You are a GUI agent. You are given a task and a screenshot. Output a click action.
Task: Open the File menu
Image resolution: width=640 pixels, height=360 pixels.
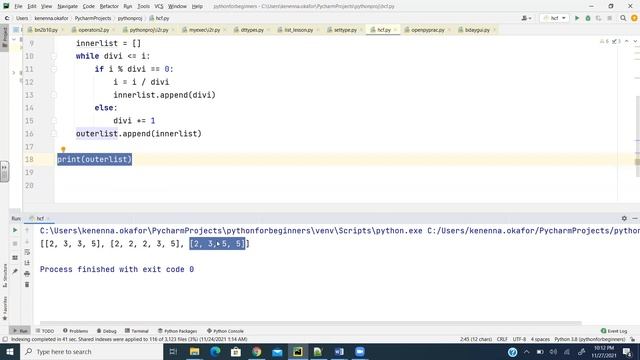point(18,6)
